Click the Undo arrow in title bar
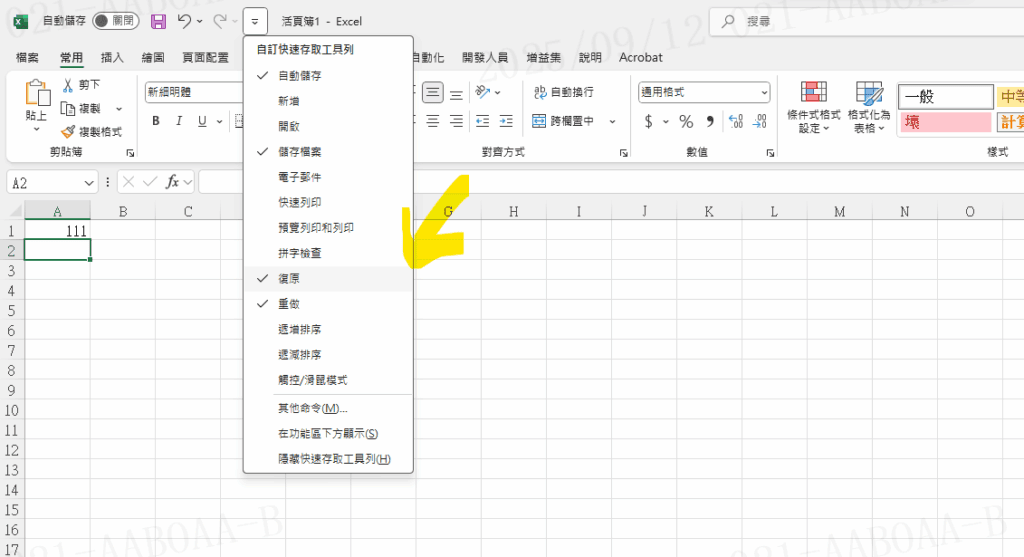The width and height of the screenshot is (1024, 557). coord(184,21)
